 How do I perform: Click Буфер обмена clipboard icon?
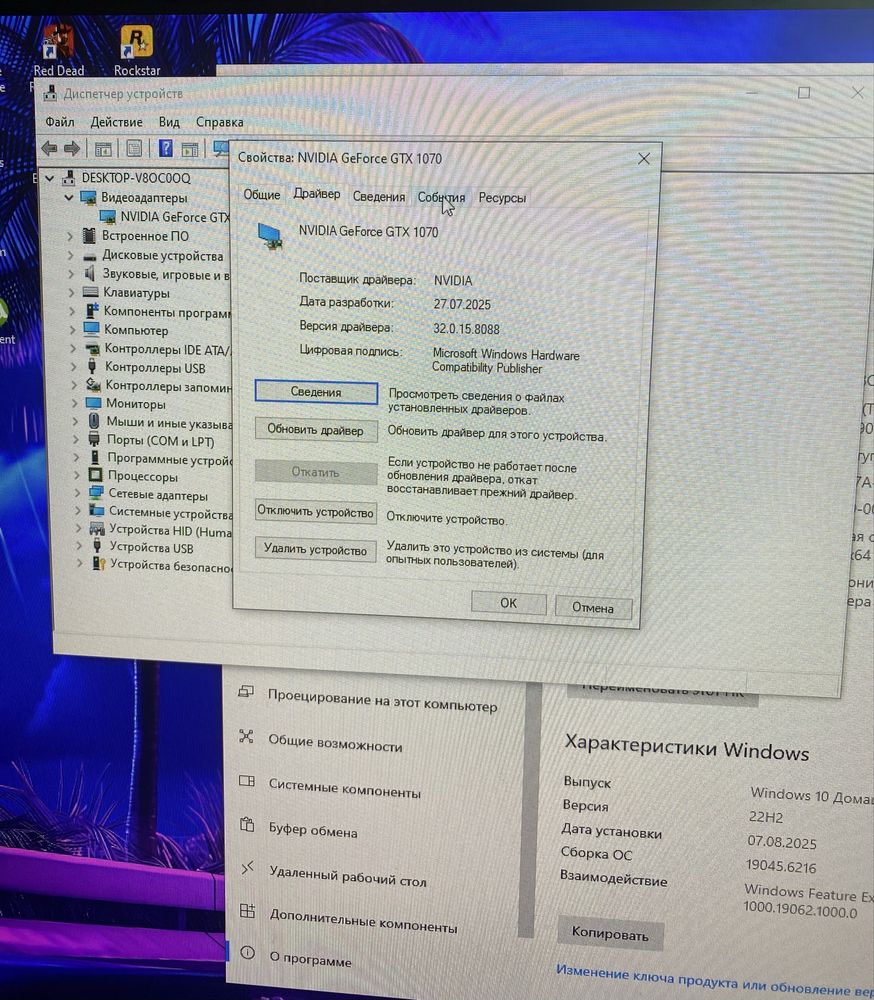tap(246, 823)
